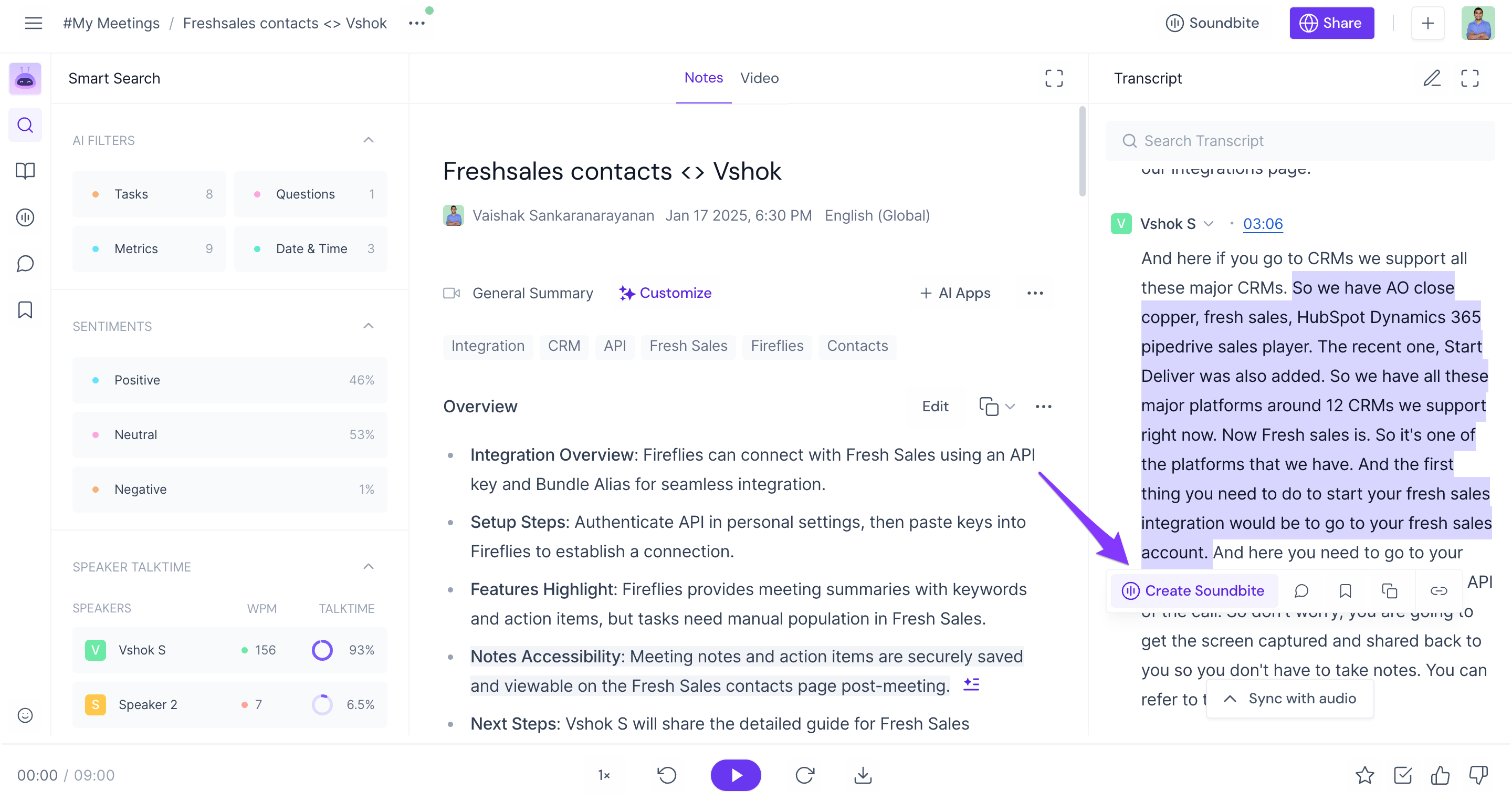1512x811 pixels.
Task: Toggle the Tasks AI filter
Action: point(149,194)
